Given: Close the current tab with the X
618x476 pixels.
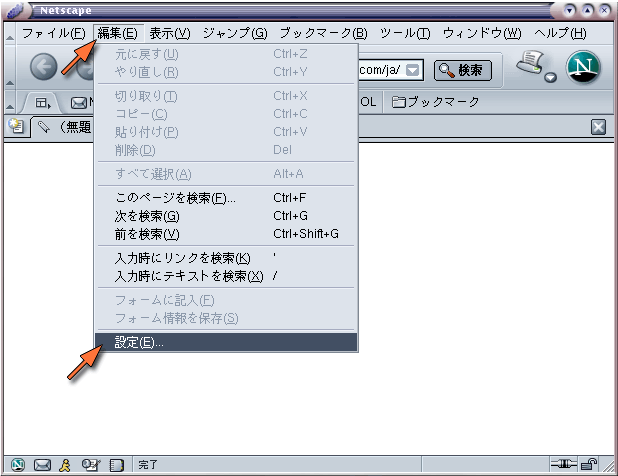Looking at the screenshot, I should [598, 127].
